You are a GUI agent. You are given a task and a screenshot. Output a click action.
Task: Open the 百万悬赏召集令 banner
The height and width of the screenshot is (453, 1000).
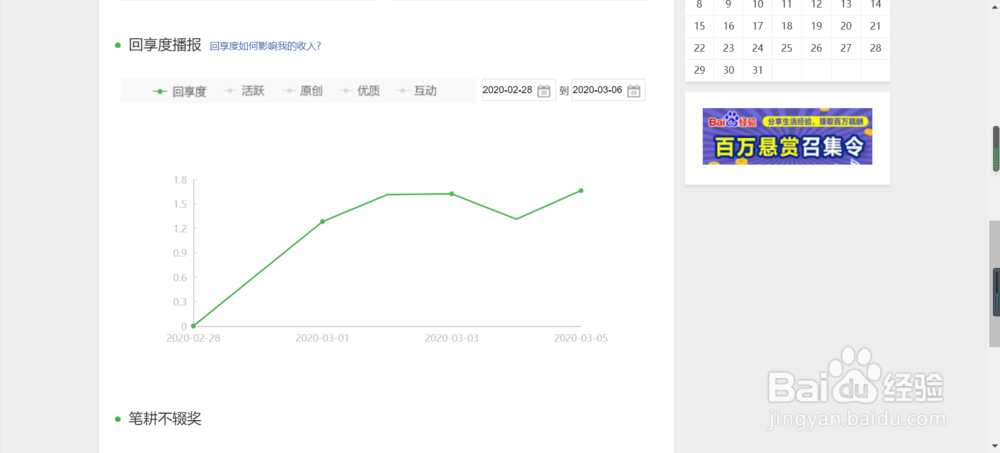click(x=787, y=136)
